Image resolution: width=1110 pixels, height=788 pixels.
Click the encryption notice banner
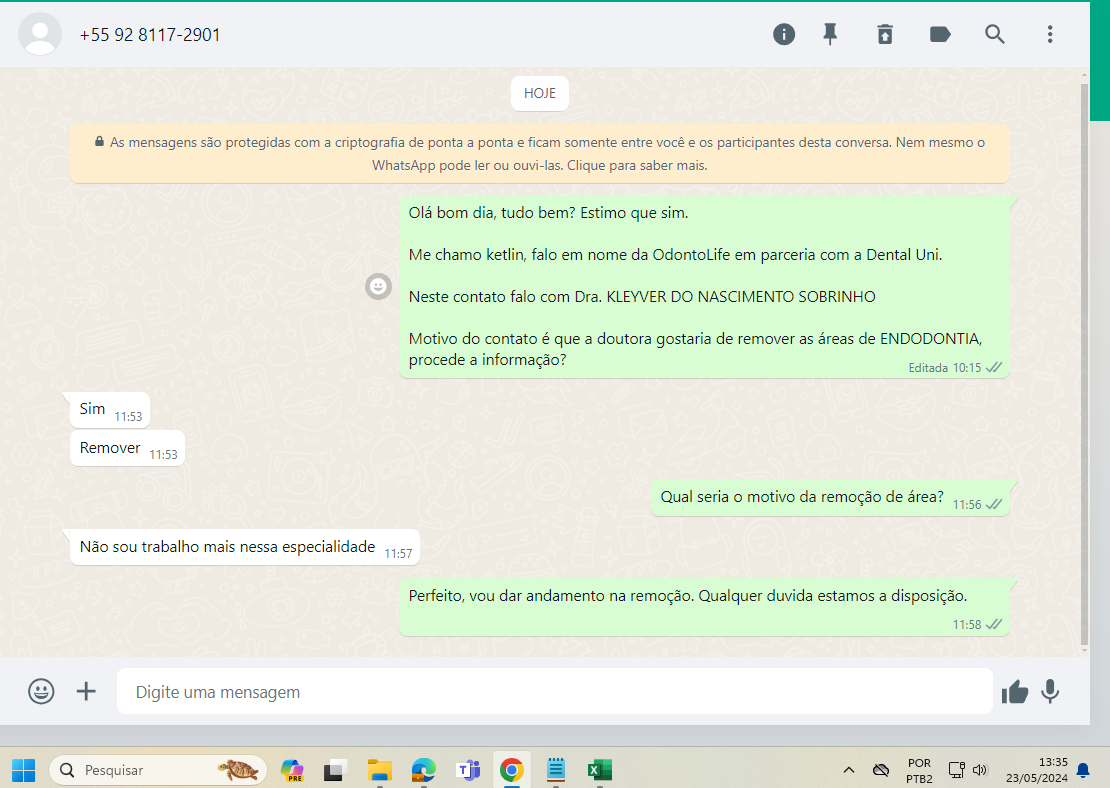pyautogui.click(x=539, y=154)
